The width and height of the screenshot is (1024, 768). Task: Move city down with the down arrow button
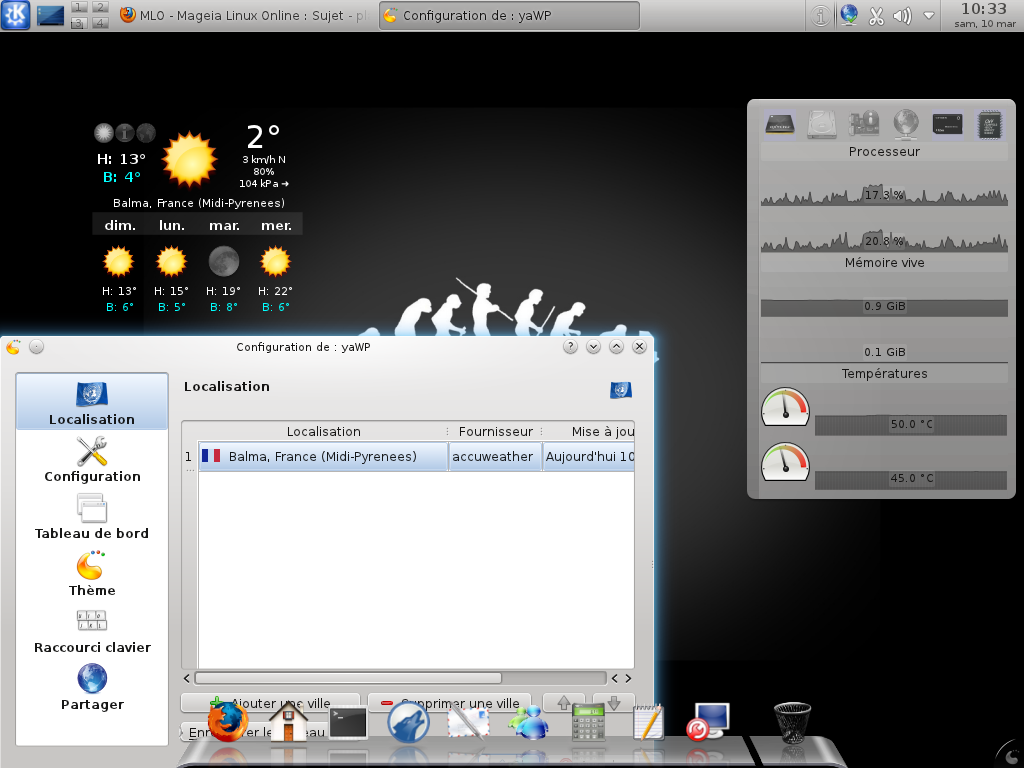pos(614,703)
